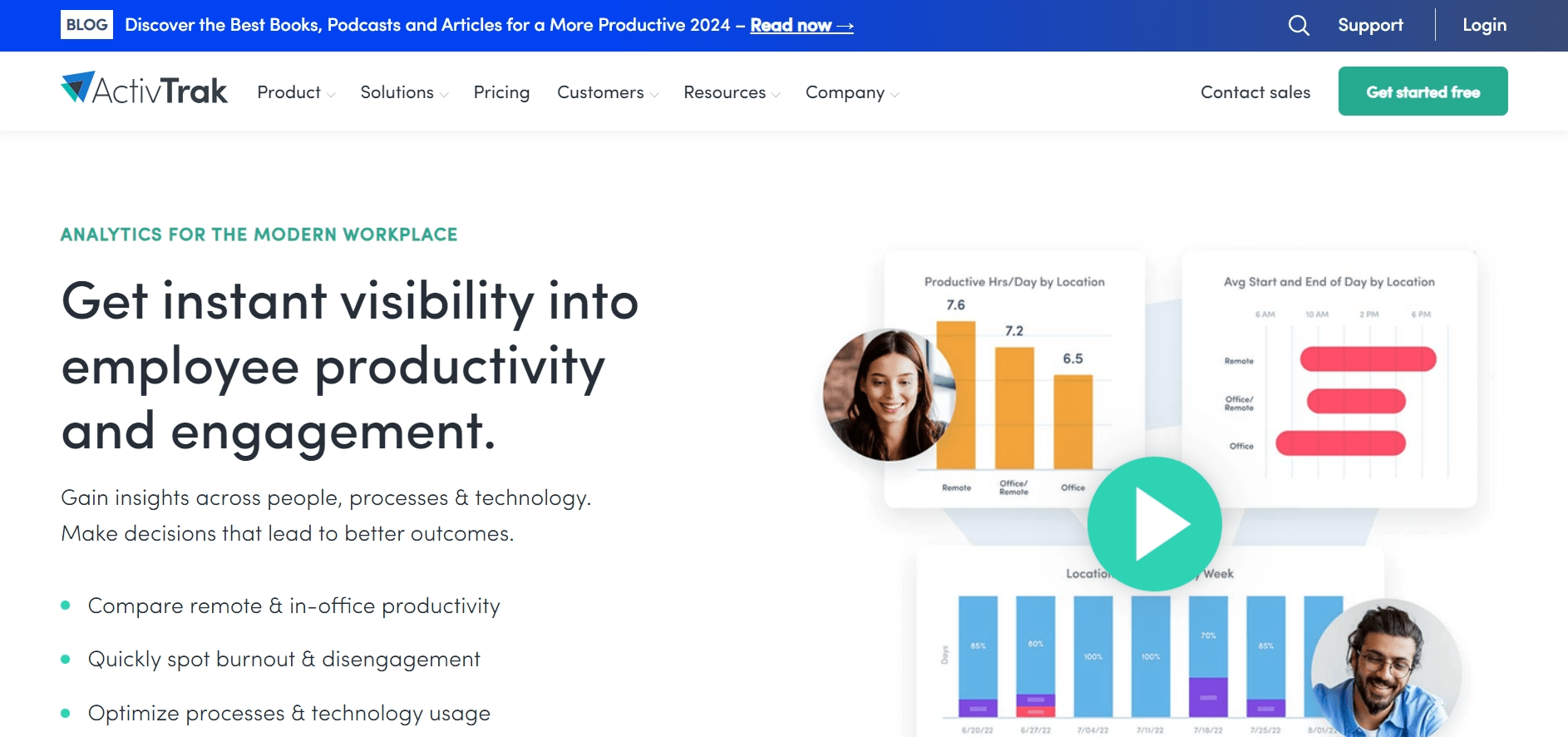
Task: Expand the Solutions chevron
Action: coord(444,95)
